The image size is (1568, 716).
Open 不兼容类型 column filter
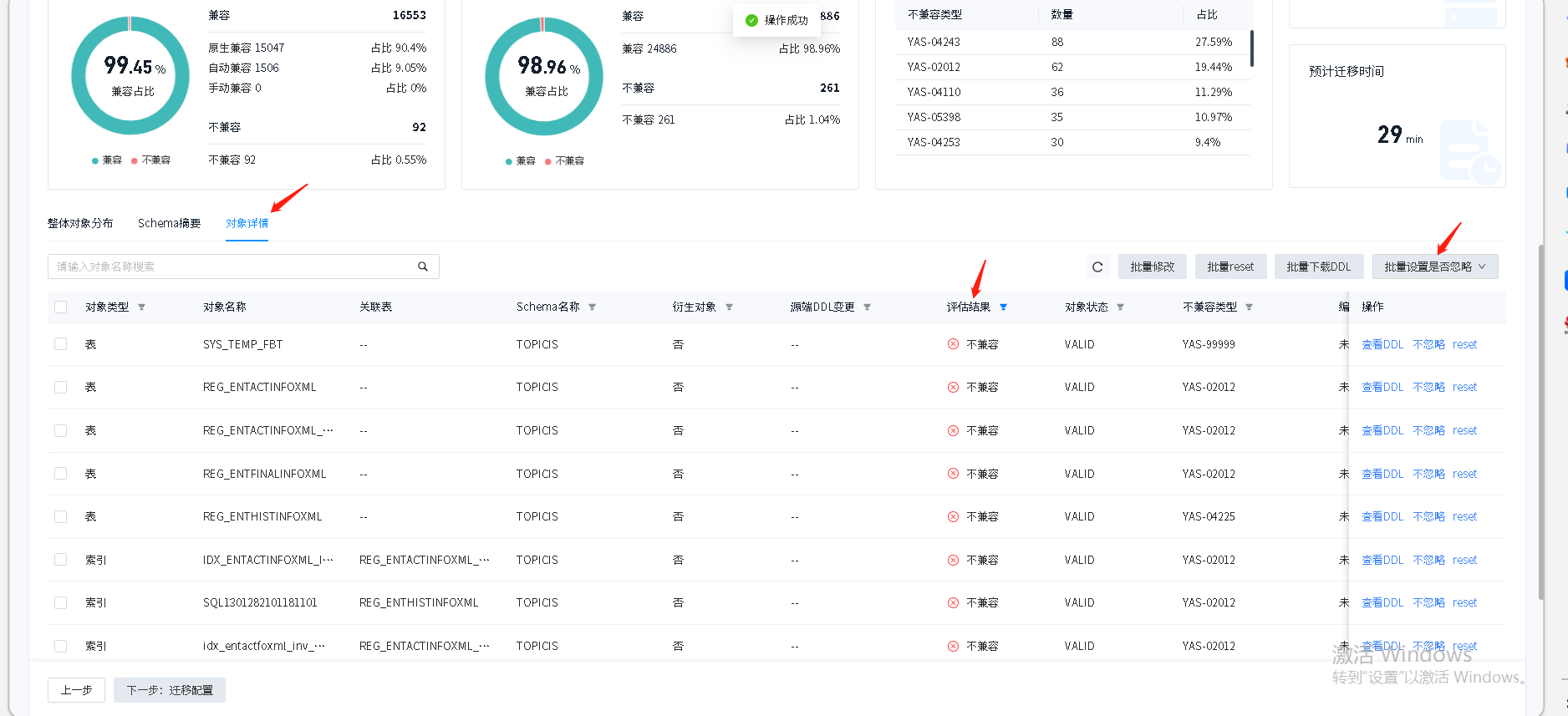(1249, 307)
